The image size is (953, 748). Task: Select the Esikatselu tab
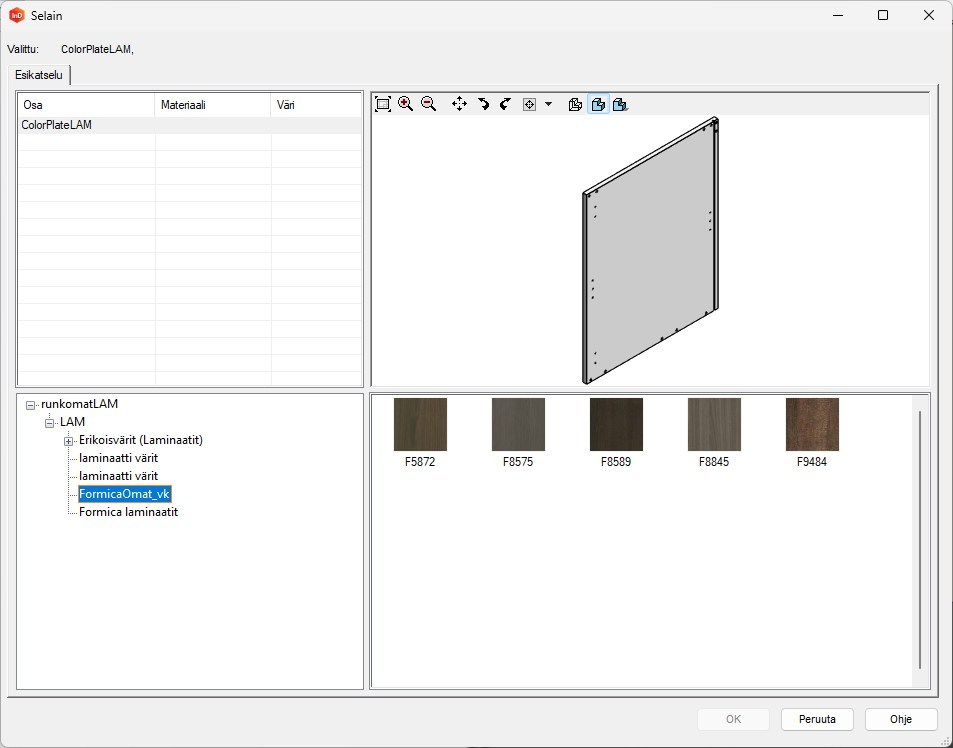coord(39,75)
